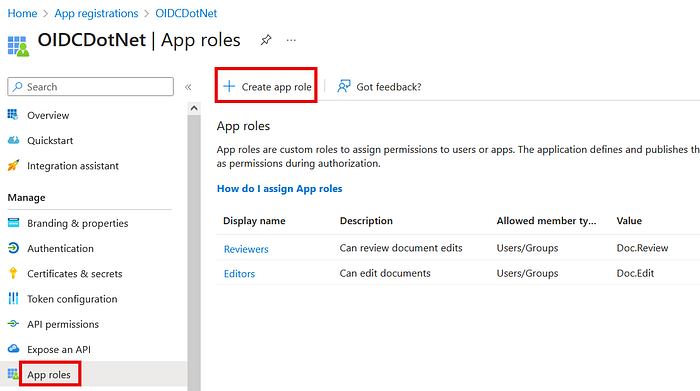Click Users/Groups cell in Reviewers row
The image size is (700, 391).
[527, 248]
